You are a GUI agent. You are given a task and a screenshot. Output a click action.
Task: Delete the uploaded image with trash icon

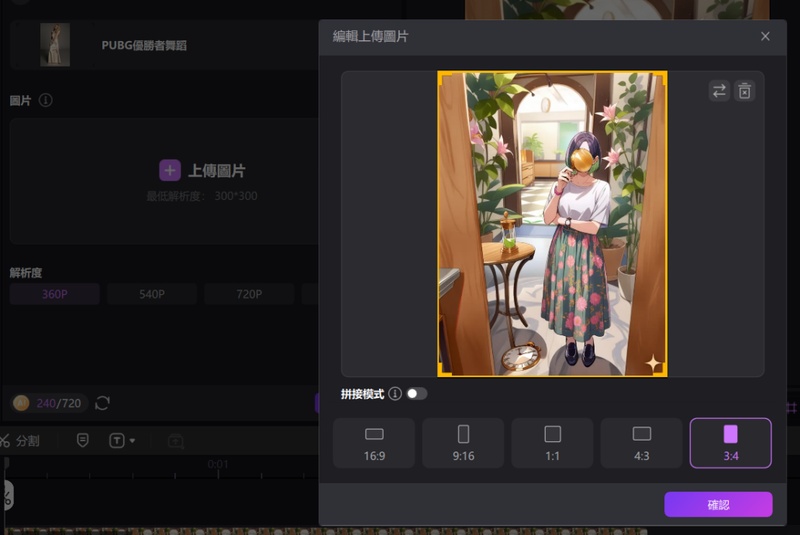pyautogui.click(x=744, y=91)
